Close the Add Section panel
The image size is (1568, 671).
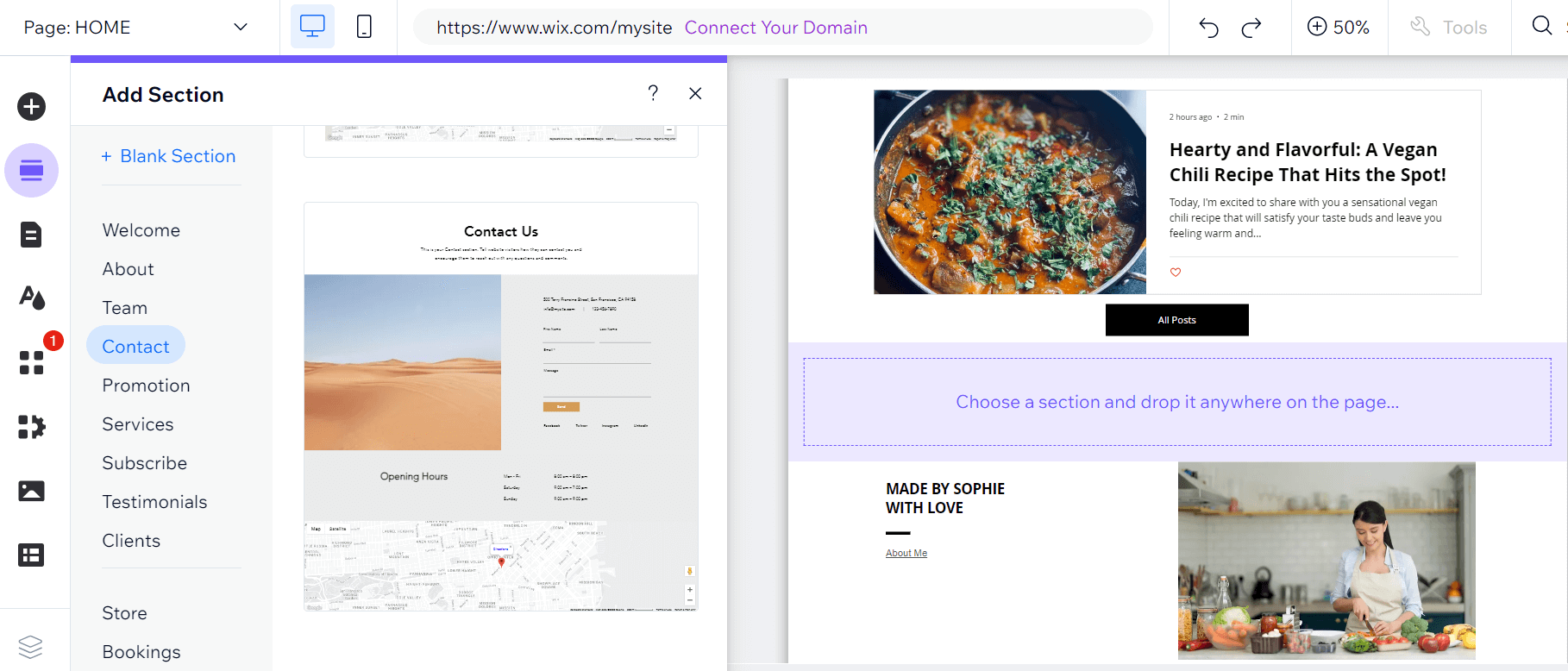click(695, 93)
